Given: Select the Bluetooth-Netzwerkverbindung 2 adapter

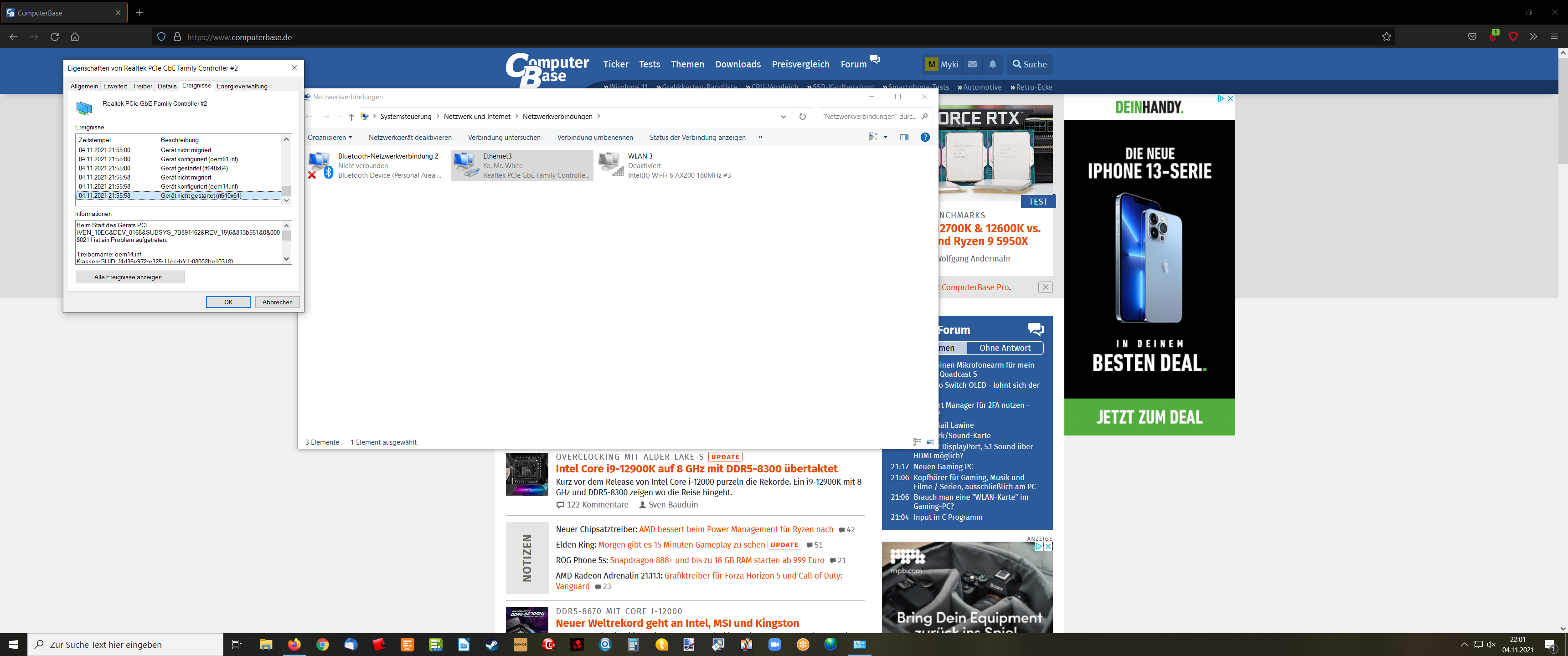Looking at the screenshot, I should click(374, 165).
